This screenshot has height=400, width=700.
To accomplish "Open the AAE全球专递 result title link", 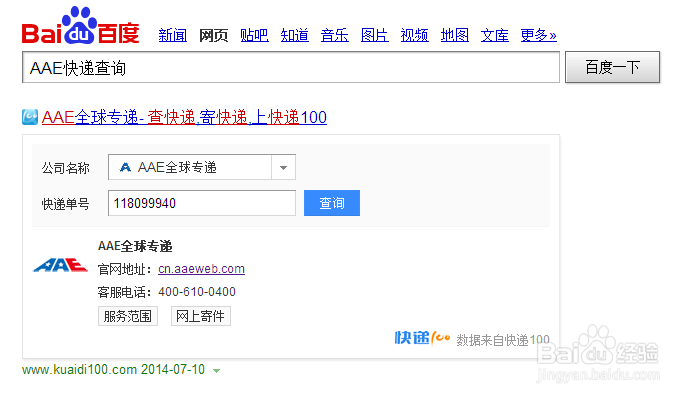I will click(x=184, y=117).
